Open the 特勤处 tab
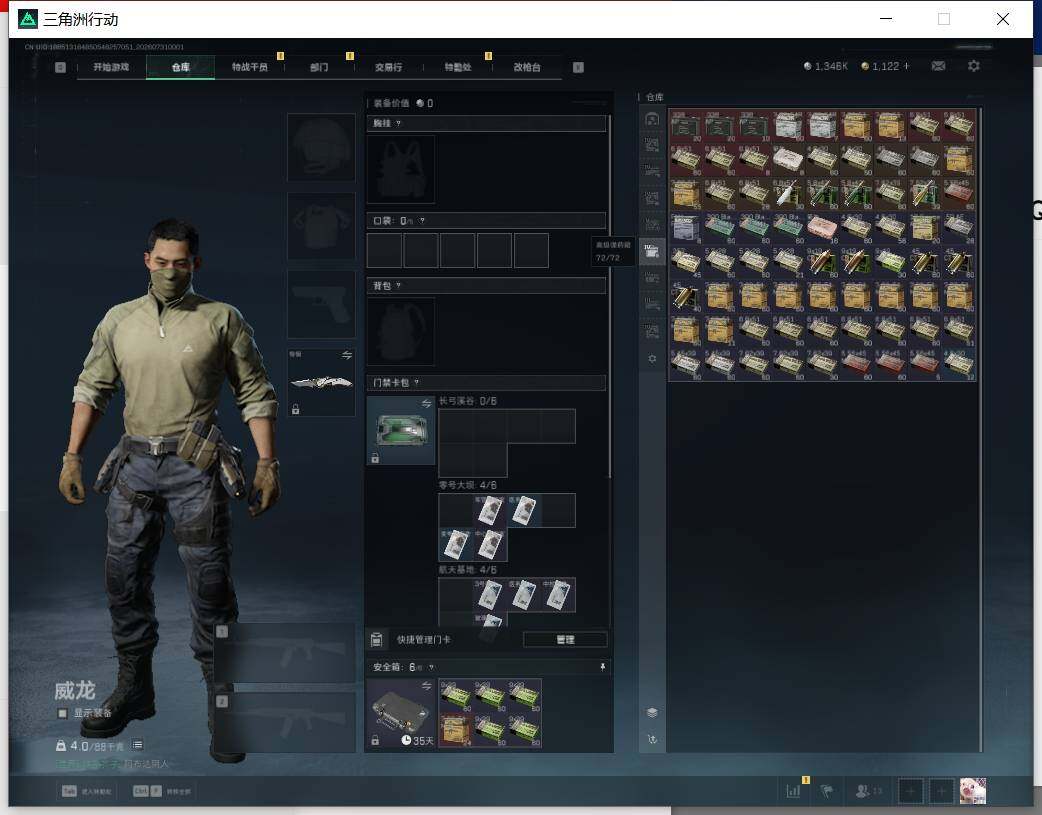This screenshot has width=1042, height=815. (457, 67)
